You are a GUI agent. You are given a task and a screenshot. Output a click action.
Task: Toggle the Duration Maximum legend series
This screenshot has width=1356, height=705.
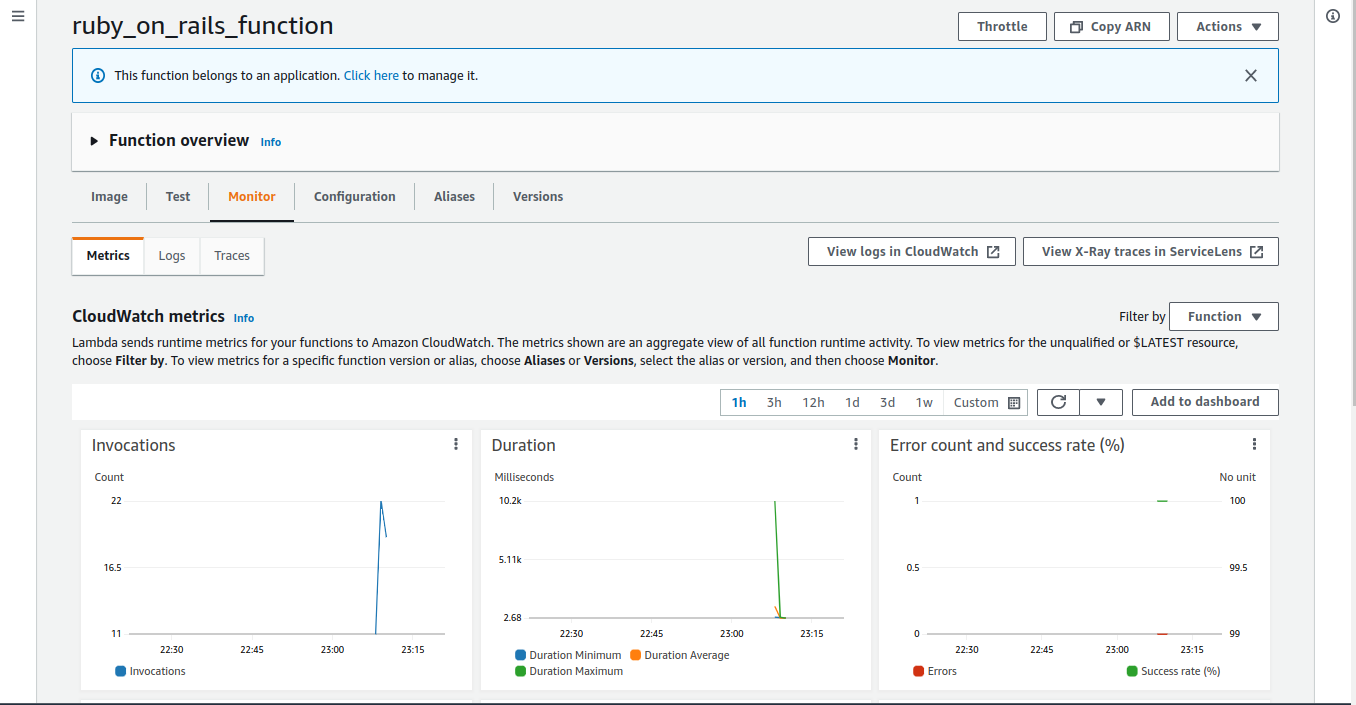[569, 671]
